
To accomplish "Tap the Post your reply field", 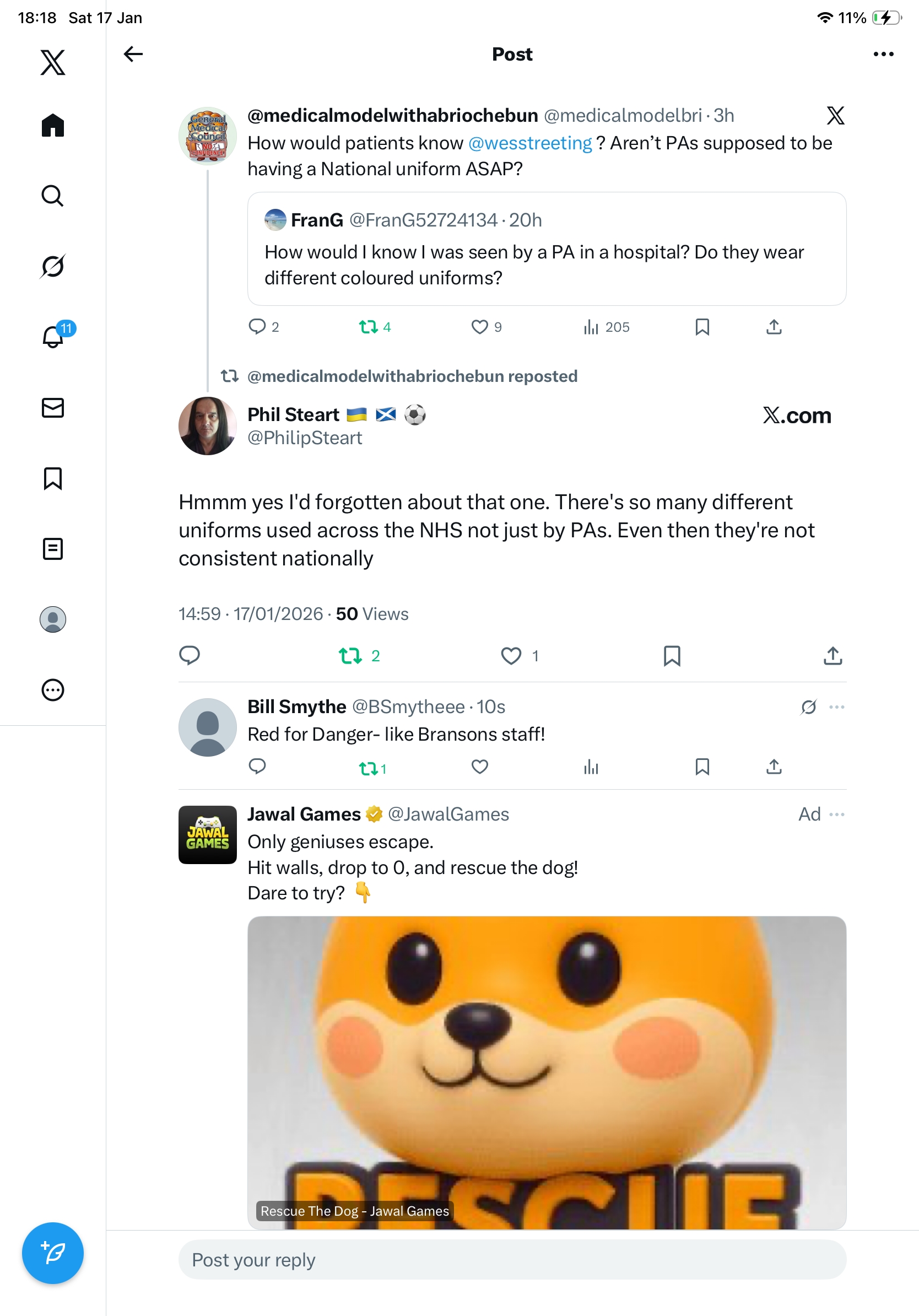I will tap(512, 1259).
